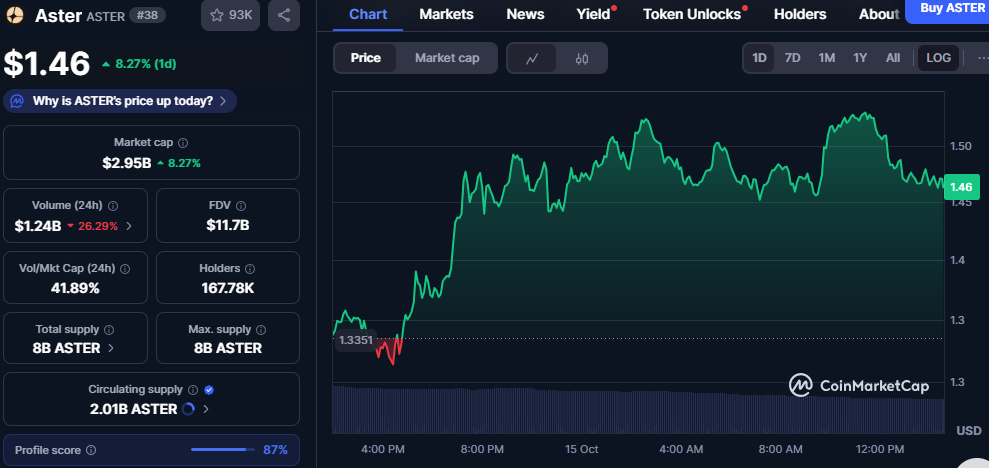Open the Markets tab
The image size is (989, 468).
[x=446, y=14]
